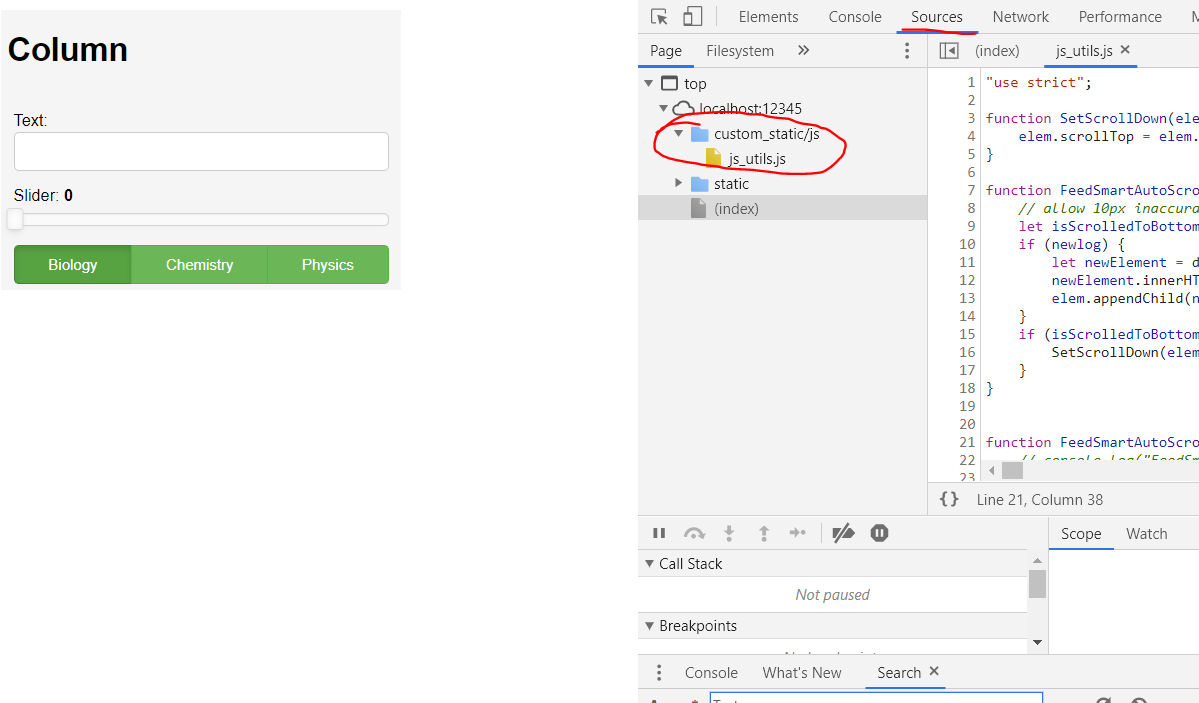This screenshot has height=703, width=1199.
Task: Collapse the Call Stack section
Action: click(650, 563)
